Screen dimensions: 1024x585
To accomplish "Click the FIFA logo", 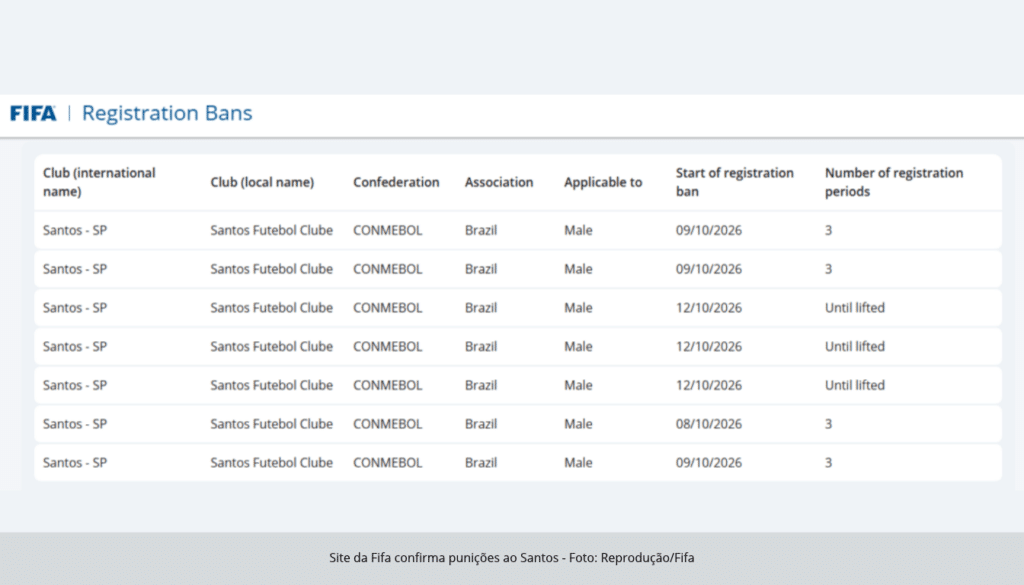I will click(x=33, y=114).
